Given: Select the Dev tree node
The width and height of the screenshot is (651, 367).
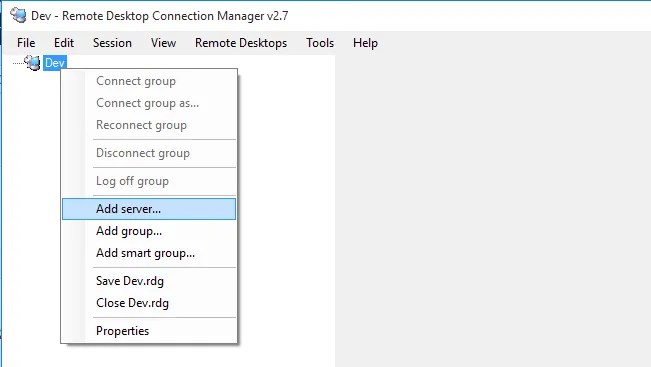Looking at the screenshot, I should coord(55,63).
